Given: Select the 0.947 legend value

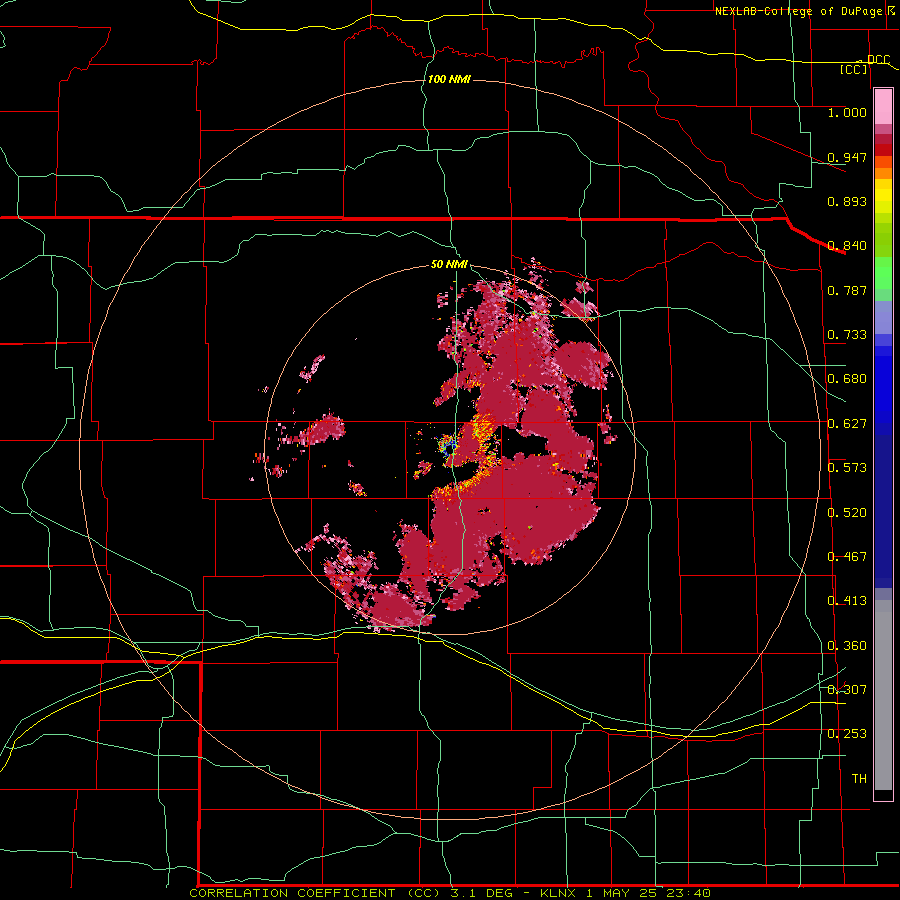Looking at the screenshot, I should click(x=847, y=157).
